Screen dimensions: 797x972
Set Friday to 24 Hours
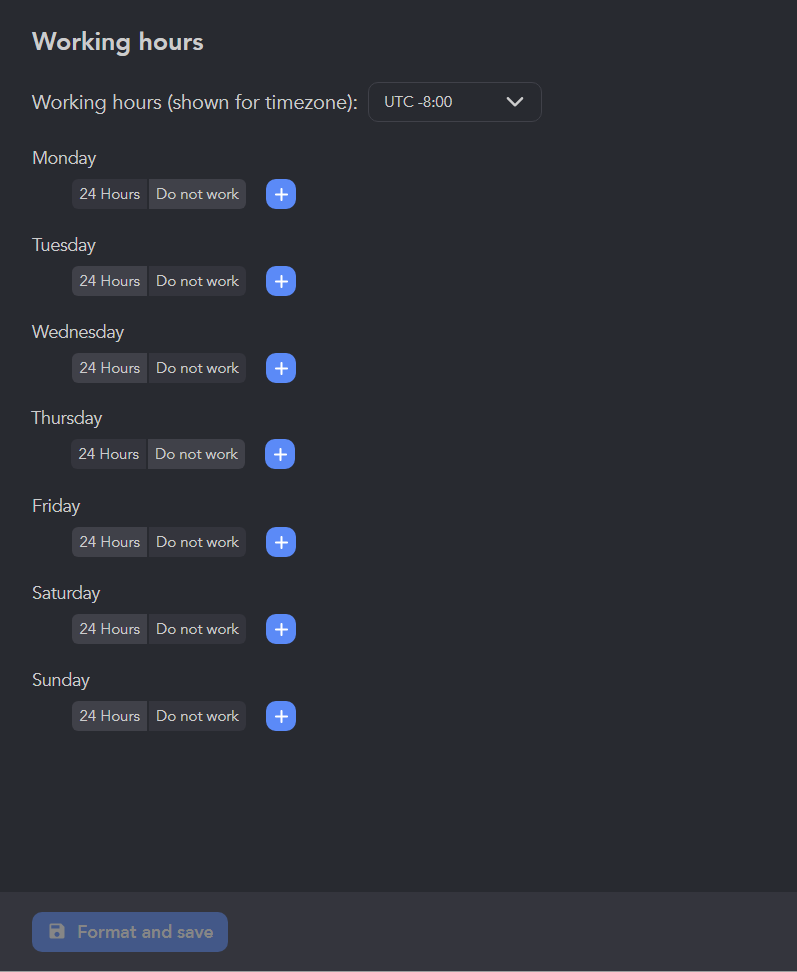[110, 542]
